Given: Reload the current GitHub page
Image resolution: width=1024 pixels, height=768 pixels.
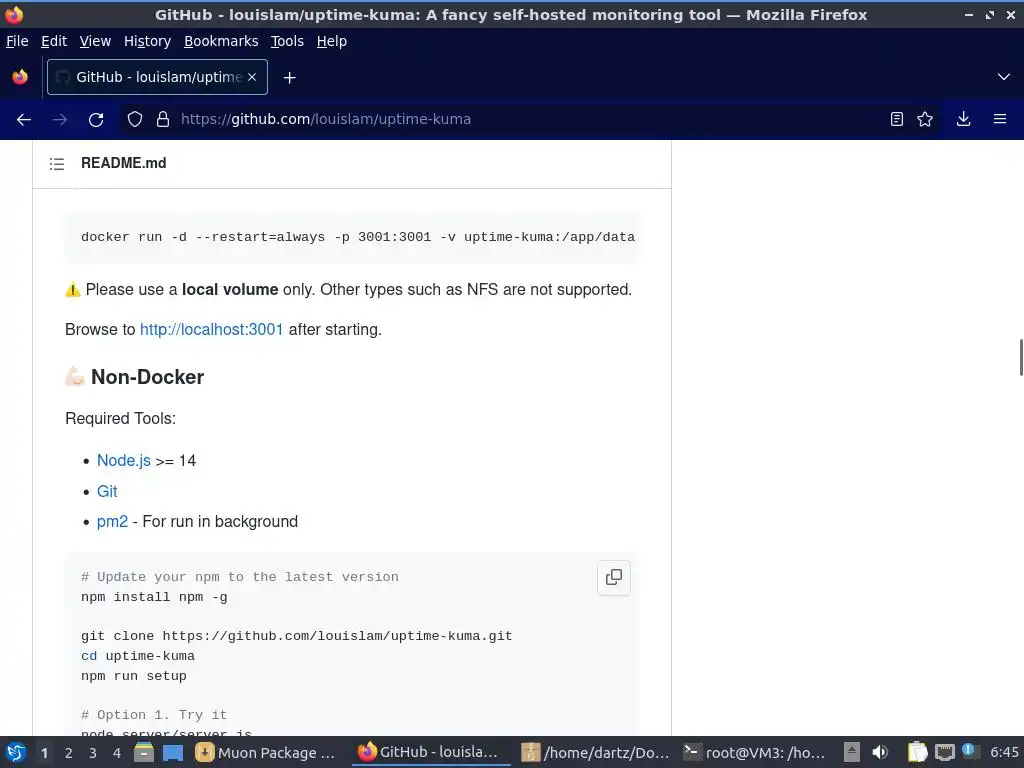Looking at the screenshot, I should (x=96, y=120).
